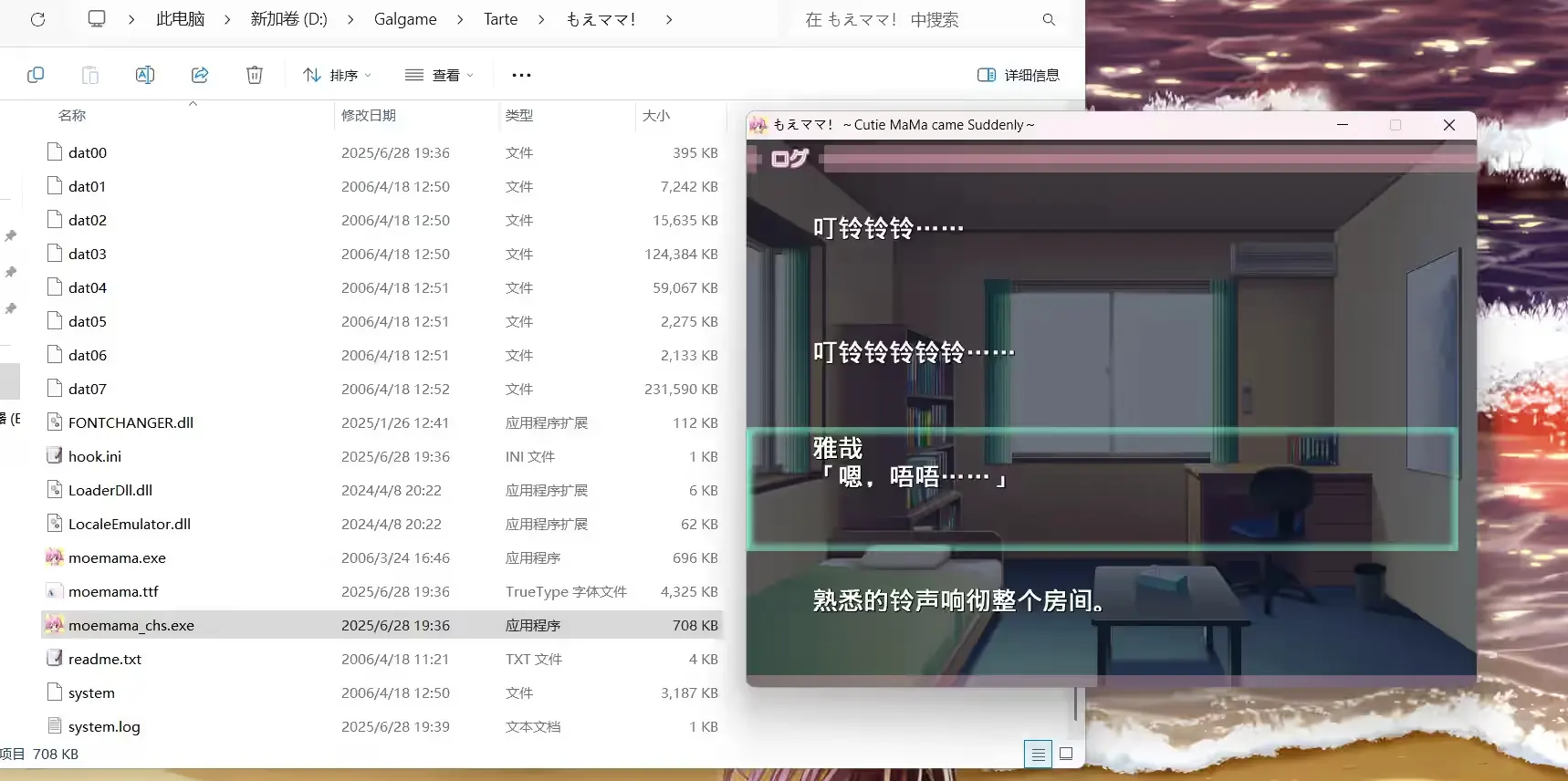
Task: Sort by the 大小 column header
Action: click(x=656, y=115)
